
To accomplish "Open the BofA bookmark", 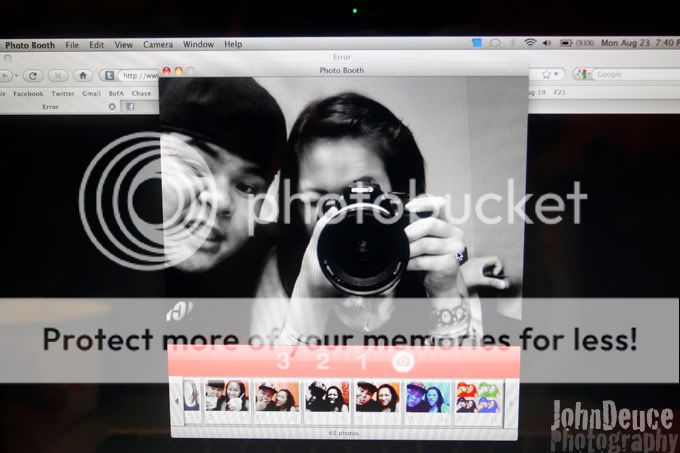I will pos(116,93).
